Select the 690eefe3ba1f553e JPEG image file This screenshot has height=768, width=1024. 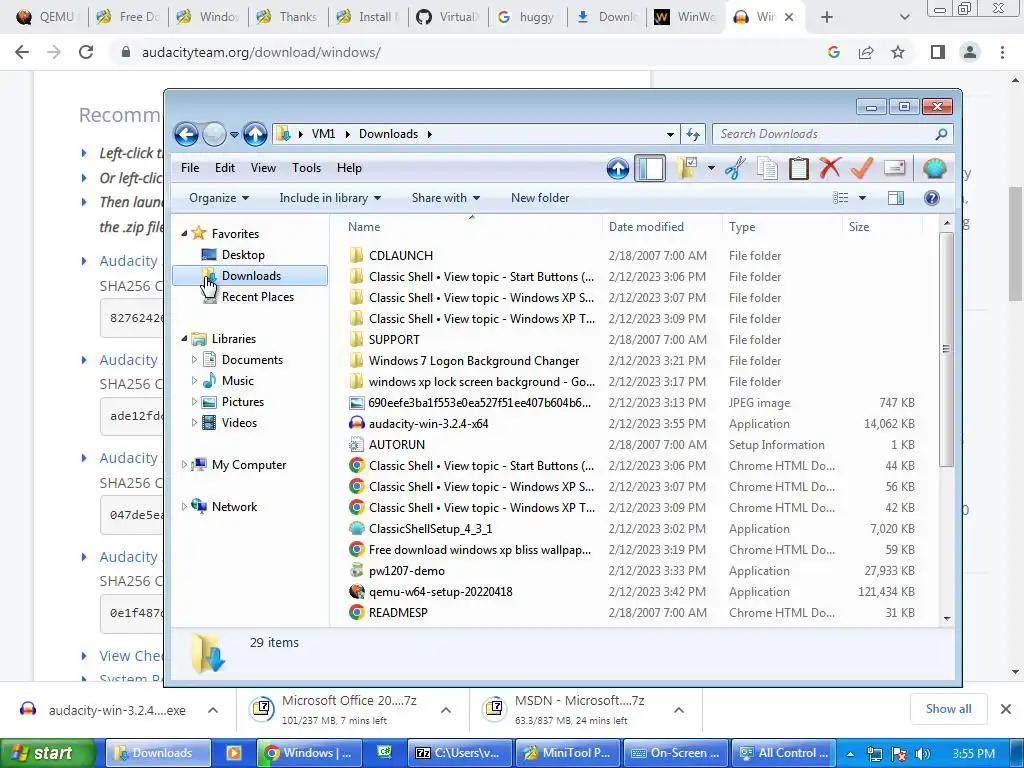coord(479,403)
